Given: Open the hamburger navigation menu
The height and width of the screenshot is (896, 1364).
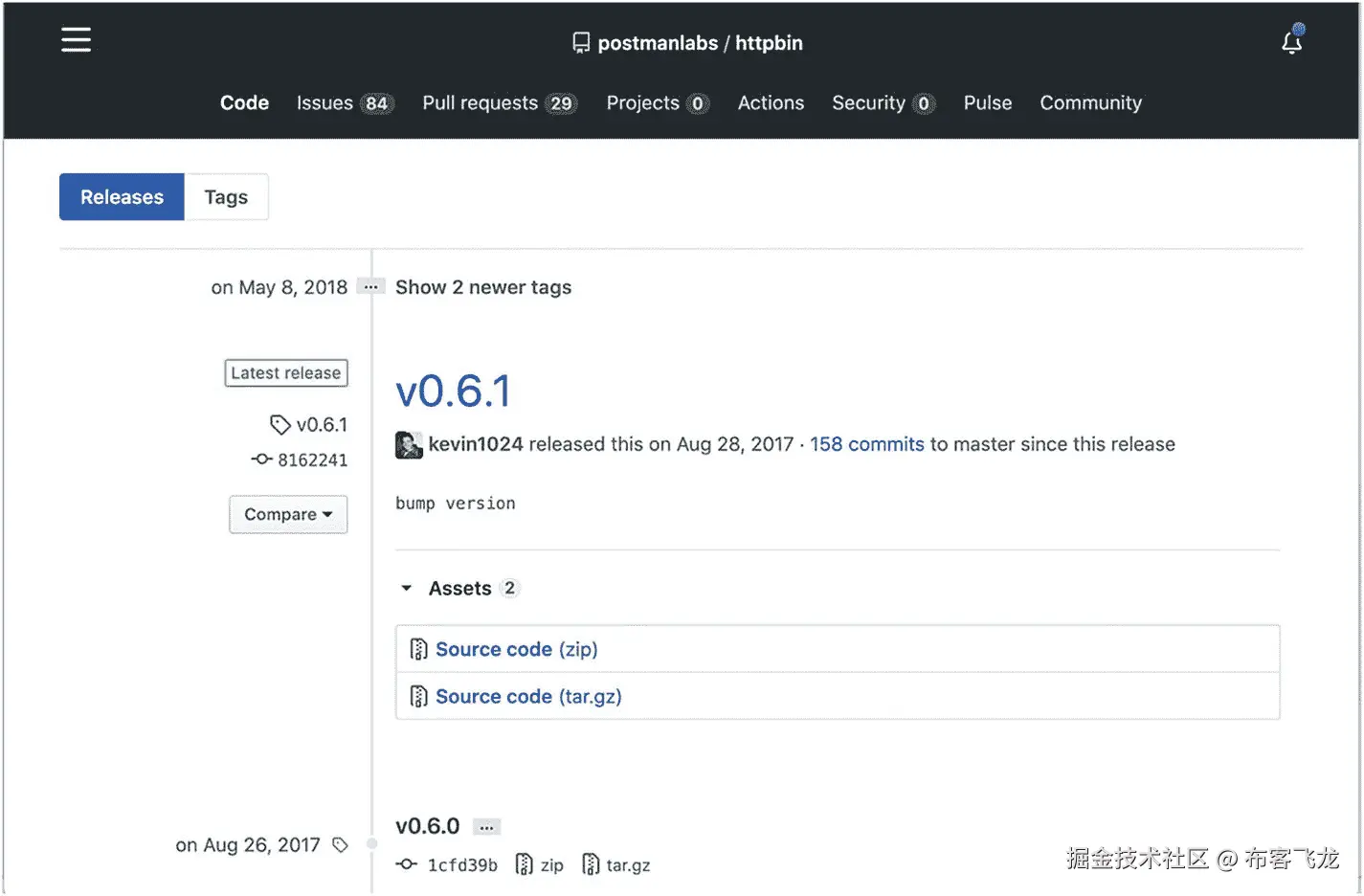Looking at the screenshot, I should click(76, 39).
